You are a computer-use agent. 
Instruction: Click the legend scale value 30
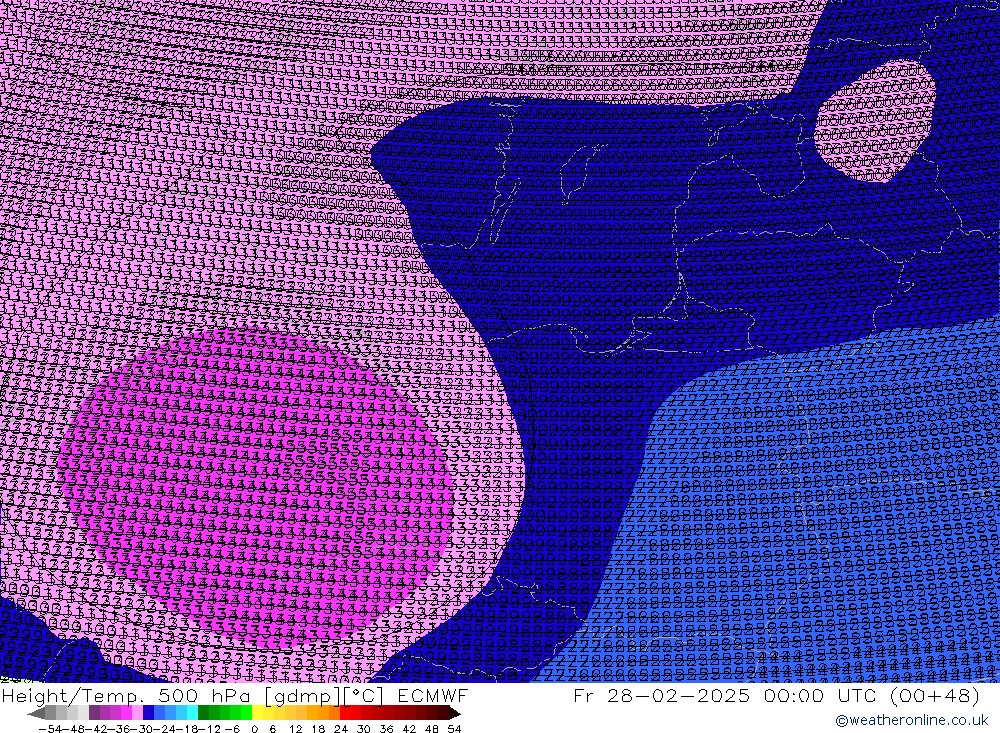(364, 729)
